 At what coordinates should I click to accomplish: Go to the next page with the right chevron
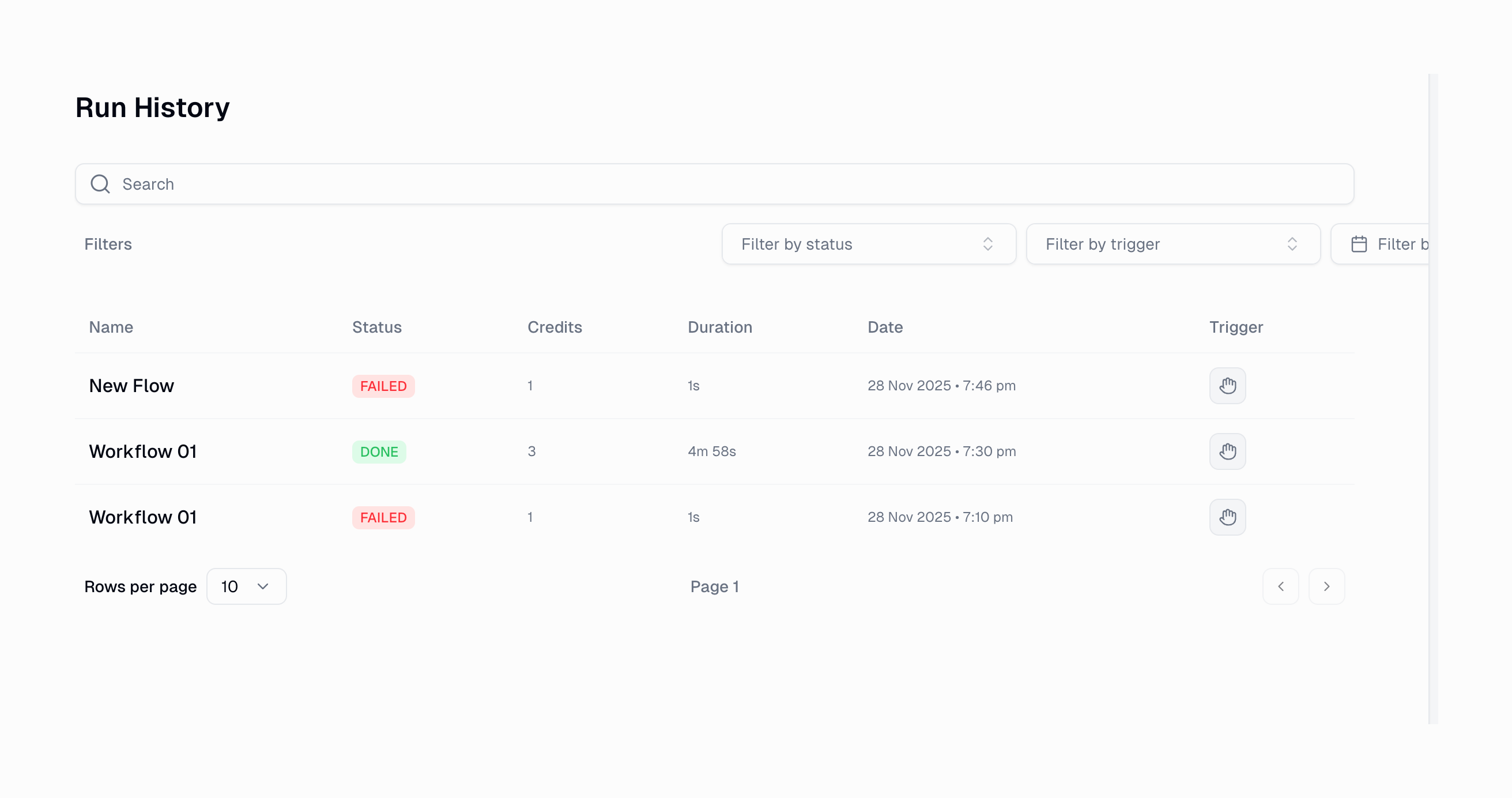(1326, 586)
